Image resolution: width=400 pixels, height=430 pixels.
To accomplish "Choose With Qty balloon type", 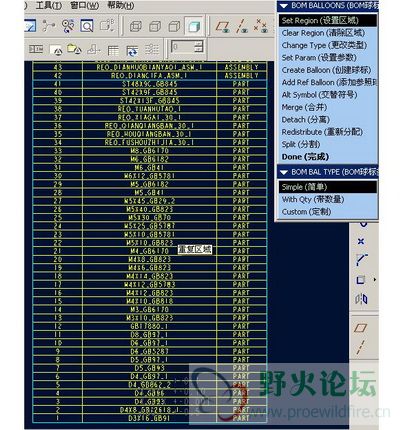I will 313,199.
